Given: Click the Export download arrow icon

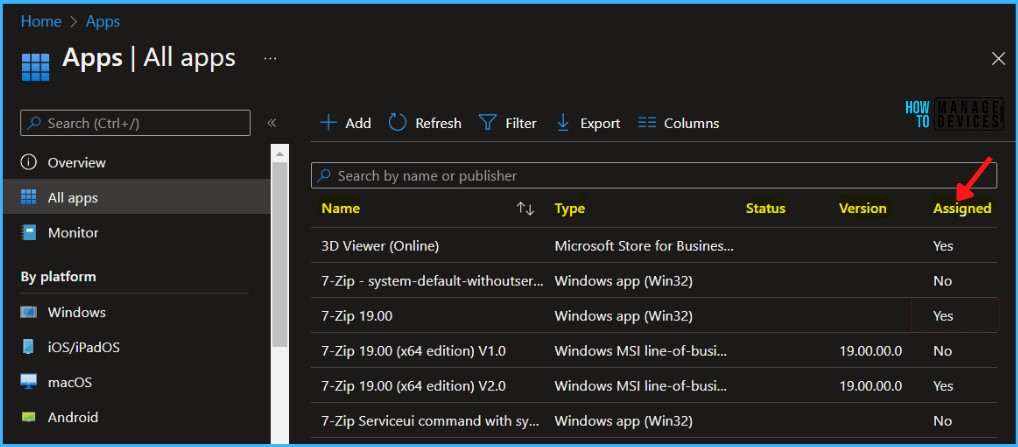Looking at the screenshot, I should [x=563, y=123].
